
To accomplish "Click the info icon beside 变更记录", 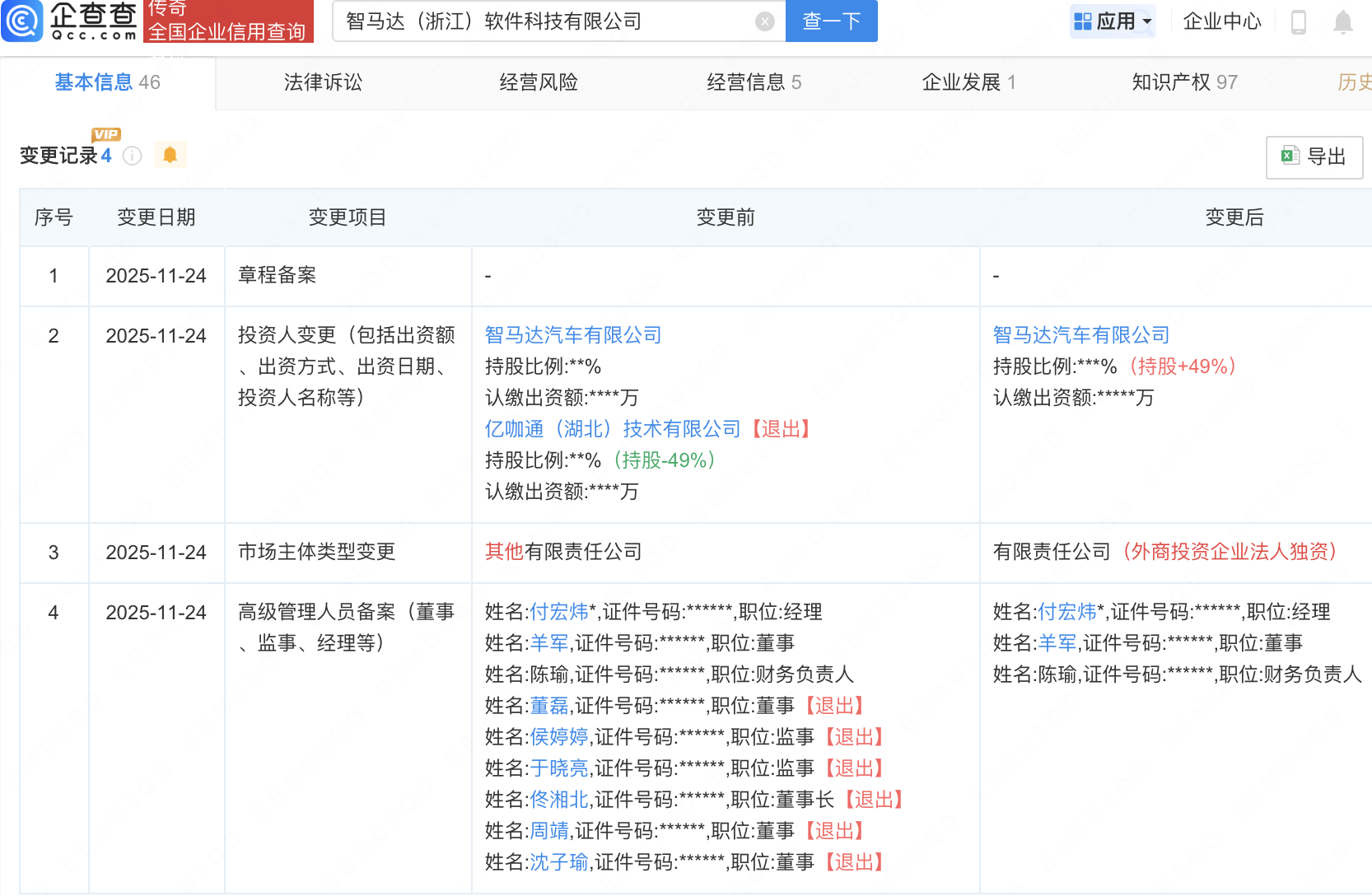I will point(132,156).
